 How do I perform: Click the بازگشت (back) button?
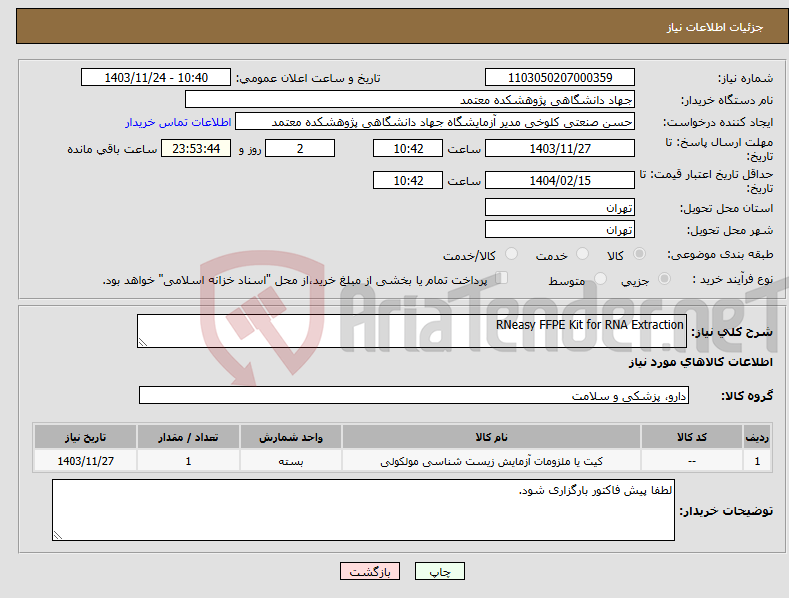coord(370,571)
